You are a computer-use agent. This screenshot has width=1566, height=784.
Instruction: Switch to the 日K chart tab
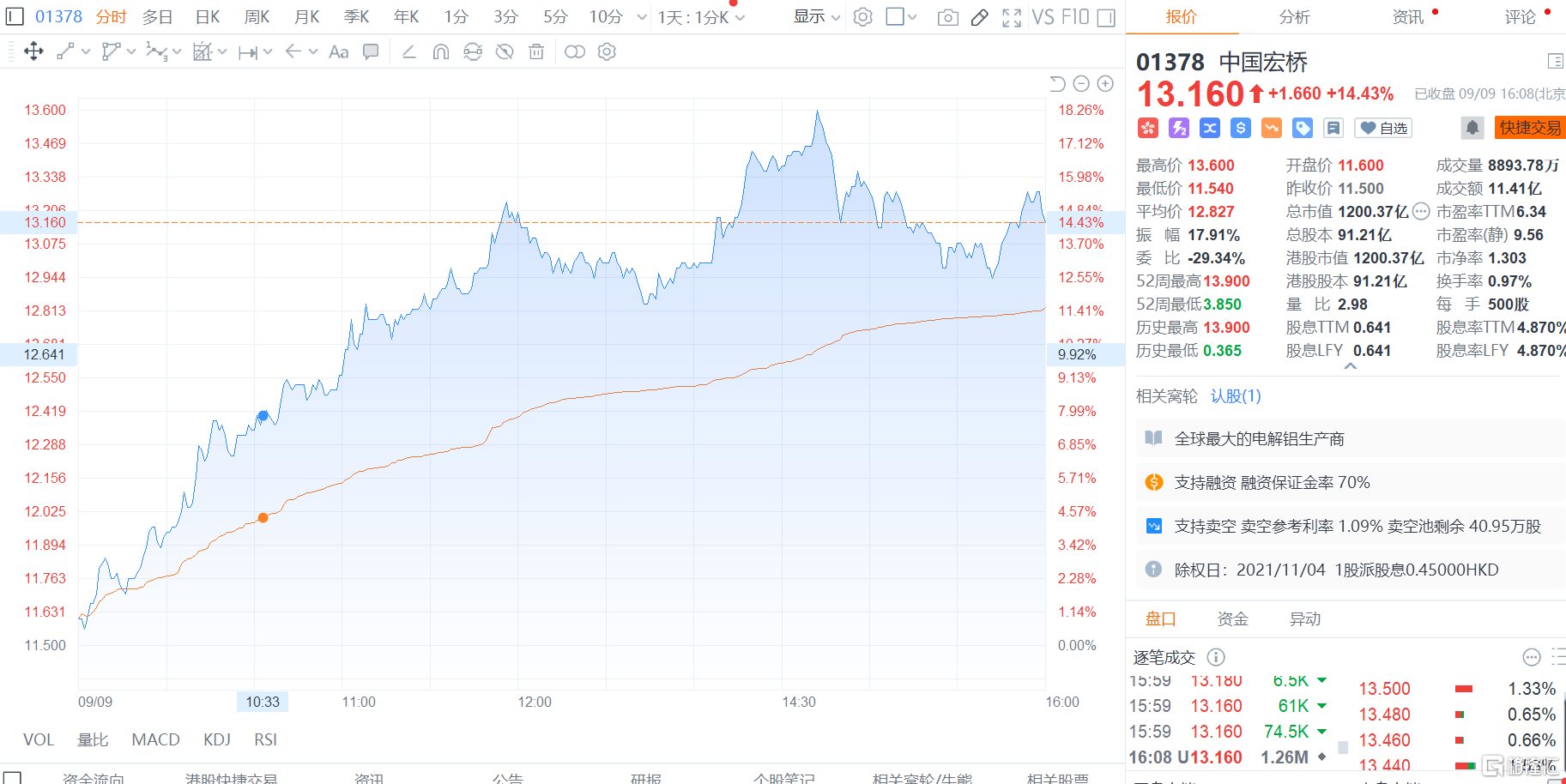coord(208,17)
